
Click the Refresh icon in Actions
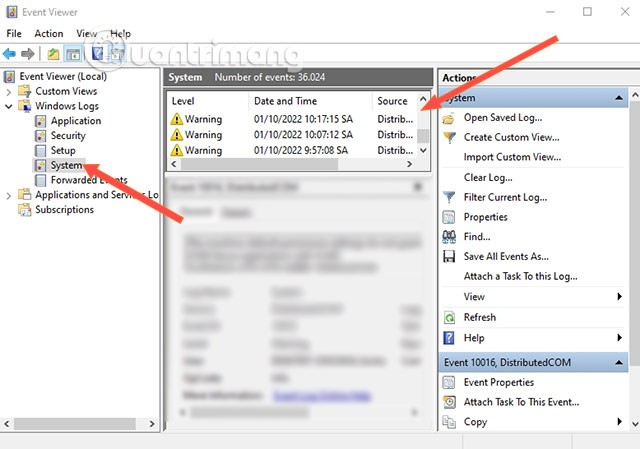coord(449,317)
